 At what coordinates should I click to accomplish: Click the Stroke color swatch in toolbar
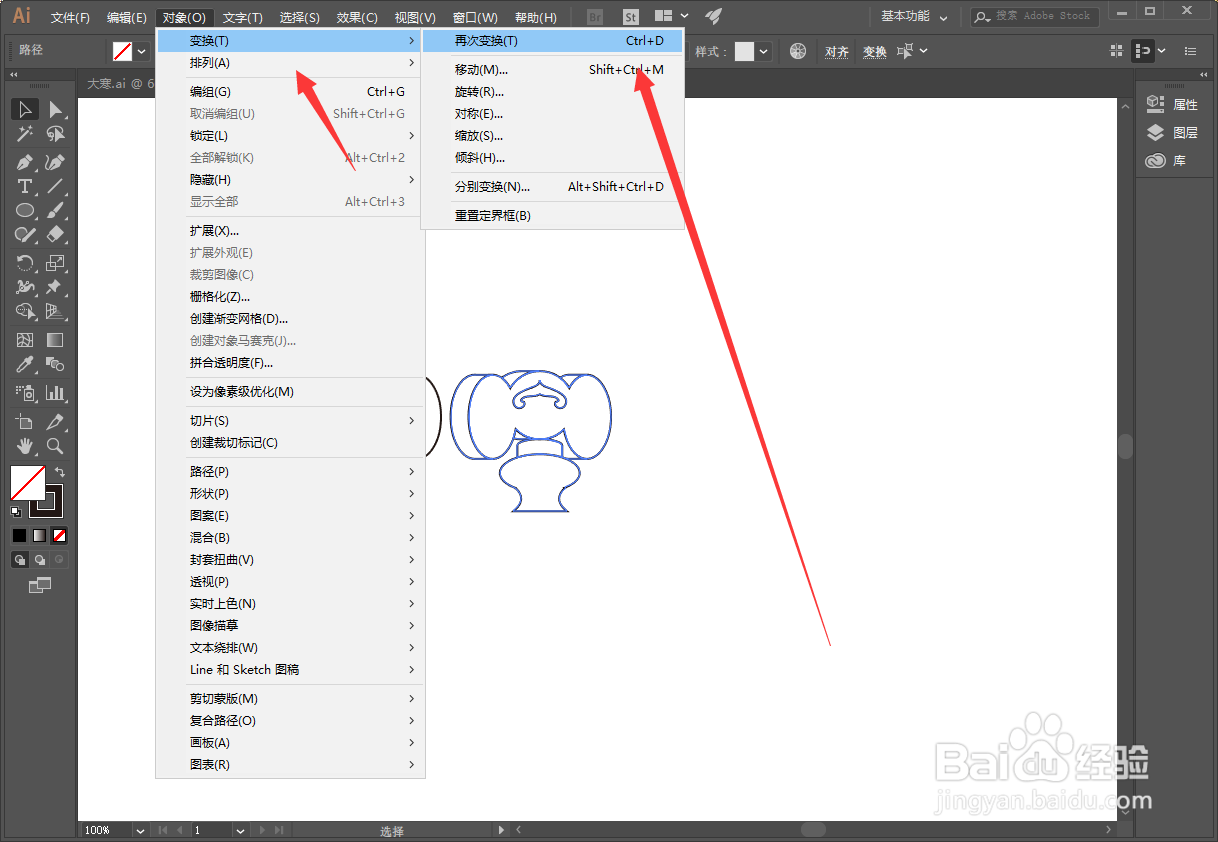point(46,501)
